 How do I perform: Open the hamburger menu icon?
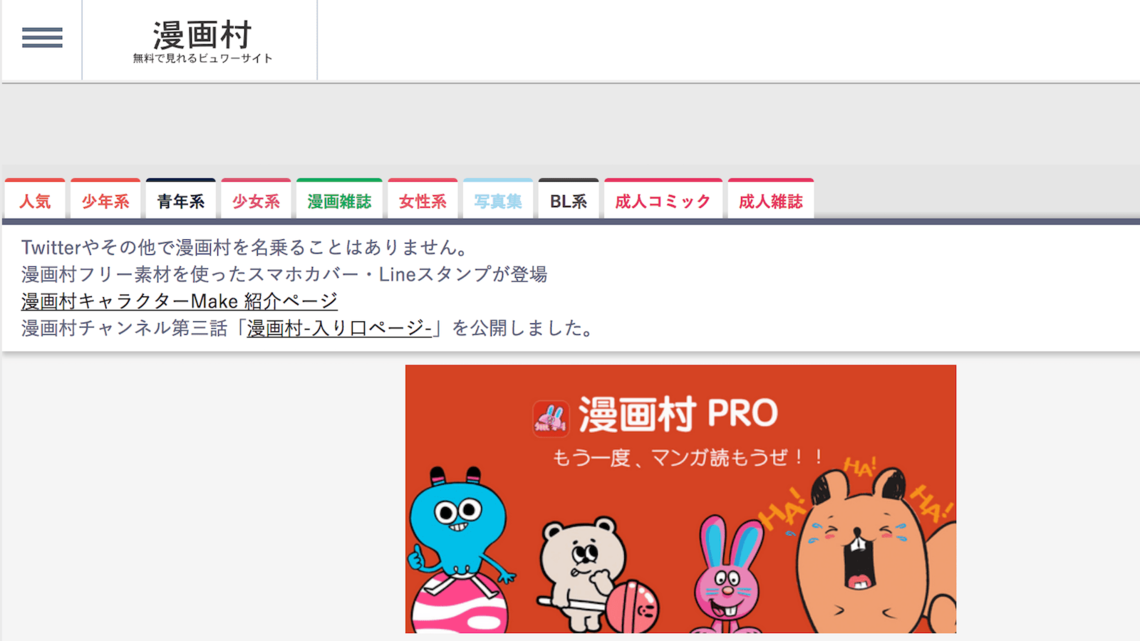[x=42, y=38]
